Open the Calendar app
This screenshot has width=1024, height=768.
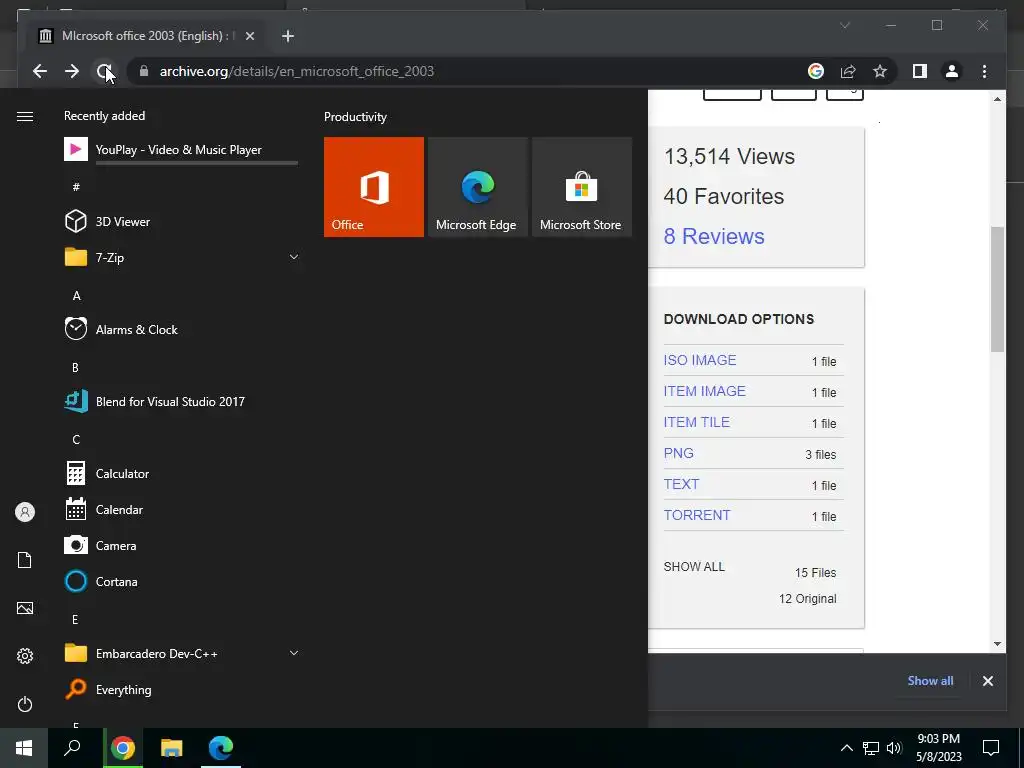(182, 509)
